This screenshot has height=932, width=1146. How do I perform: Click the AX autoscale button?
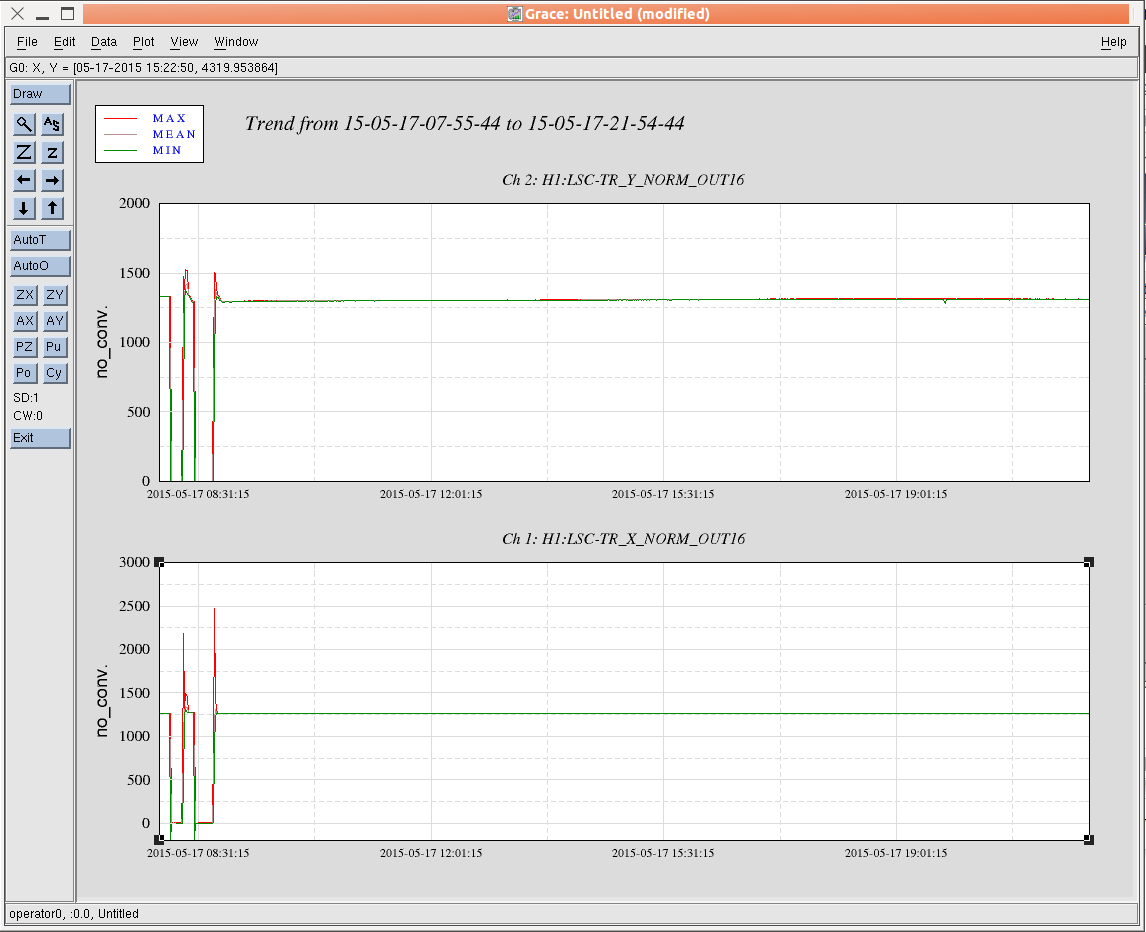(25, 321)
